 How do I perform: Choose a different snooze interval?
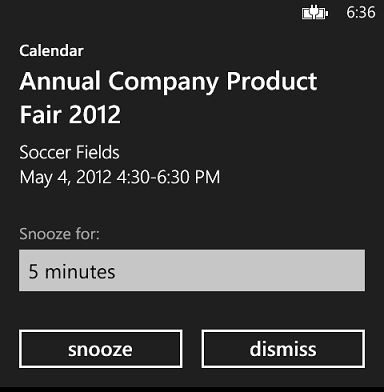coord(192,270)
